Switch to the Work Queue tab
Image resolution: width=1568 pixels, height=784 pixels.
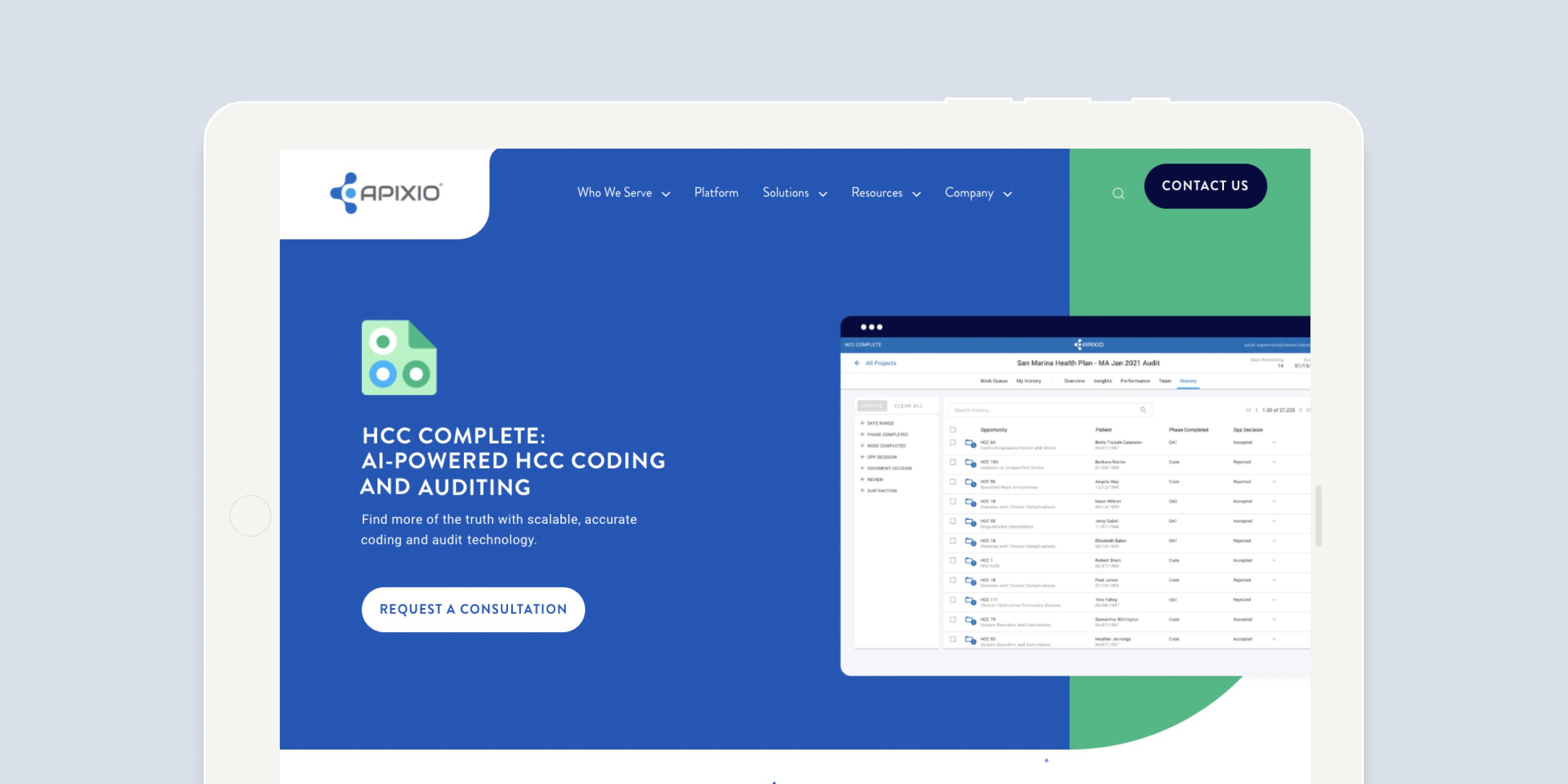coord(994,381)
